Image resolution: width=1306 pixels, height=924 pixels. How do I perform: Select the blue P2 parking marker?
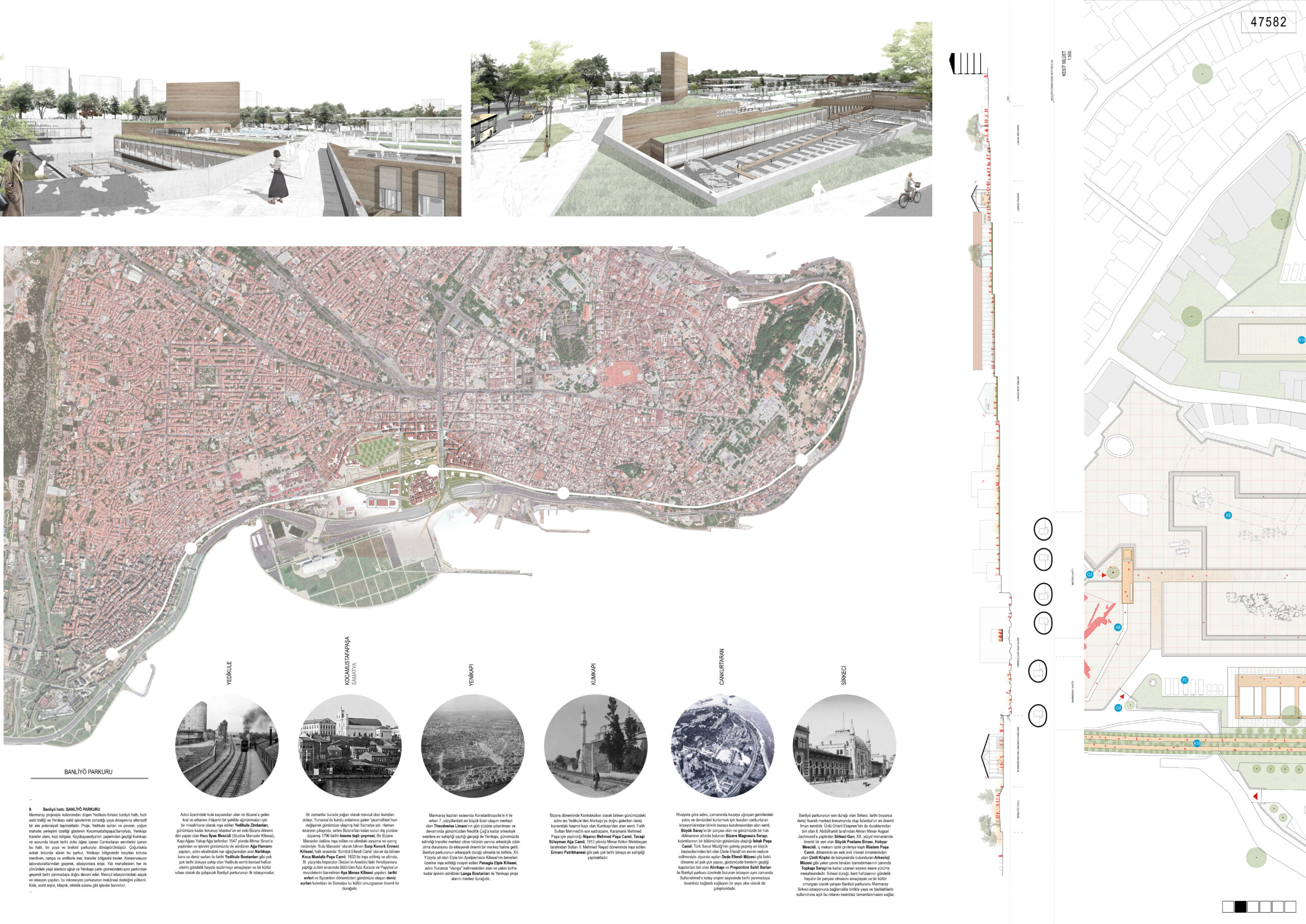pyautogui.click(x=1184, y=680)
